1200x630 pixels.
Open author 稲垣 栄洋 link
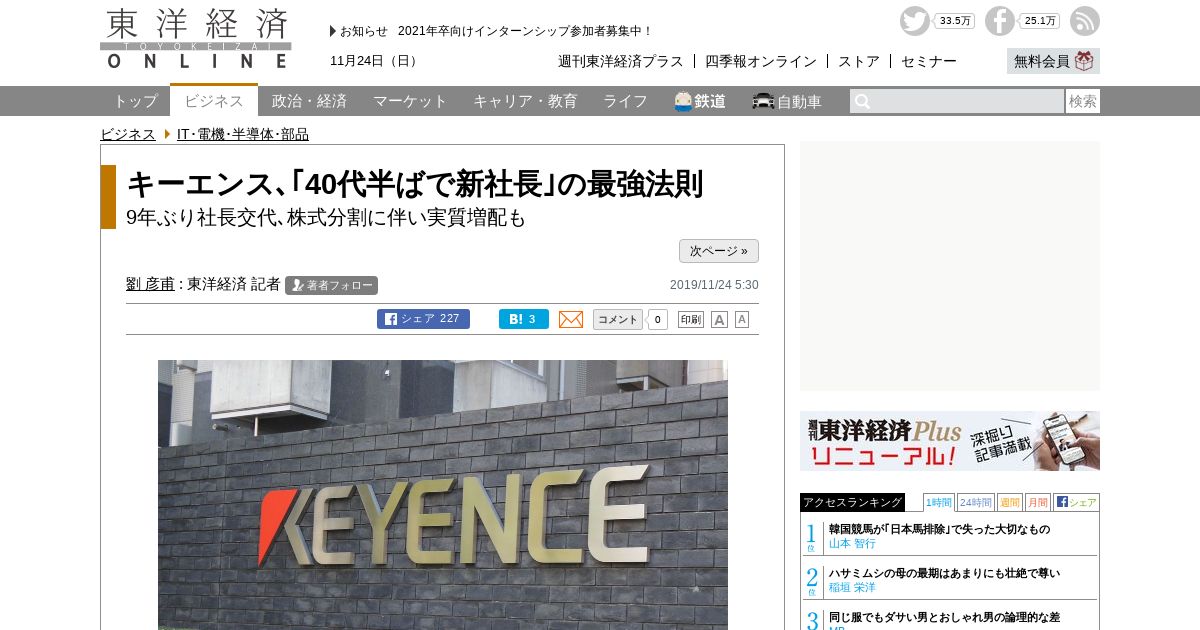tap(852, 587)
